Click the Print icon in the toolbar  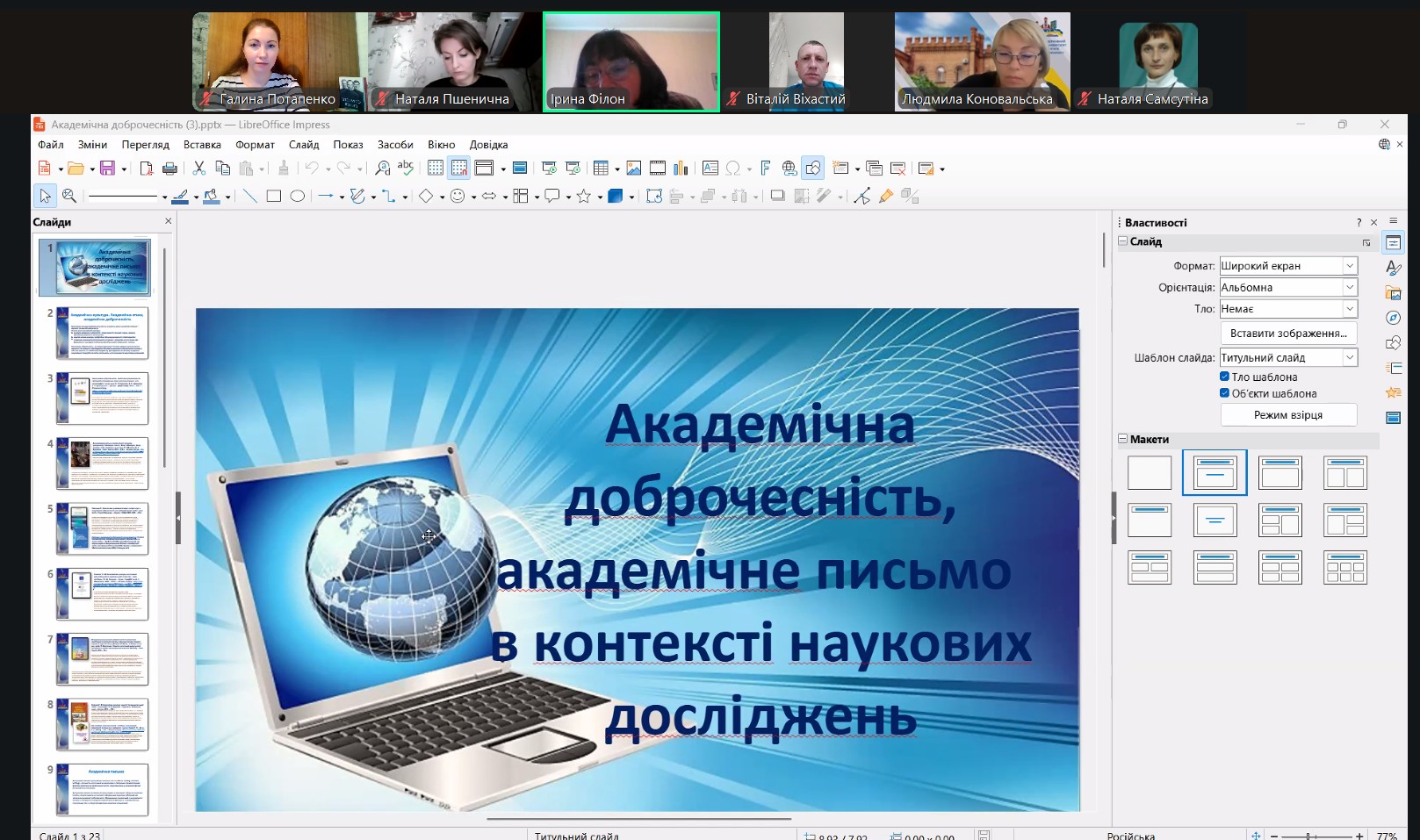(x=170, y=169)
